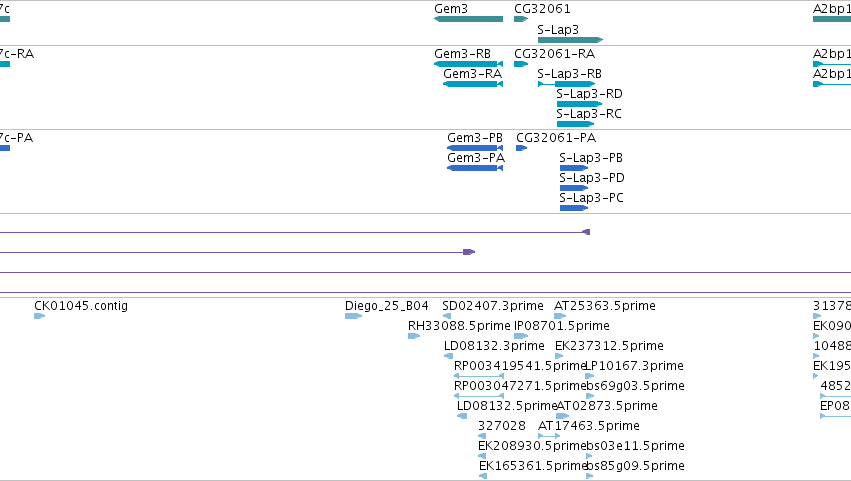Click the bs69g03.5prime EST label
The width and height of the screenshot is (851, 481).
tap(636, 386)
